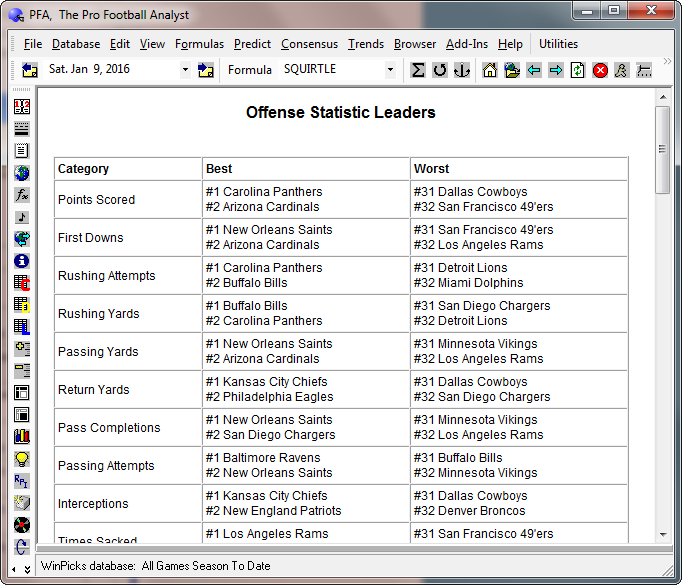Click table icon with blue L

[22, 327]
